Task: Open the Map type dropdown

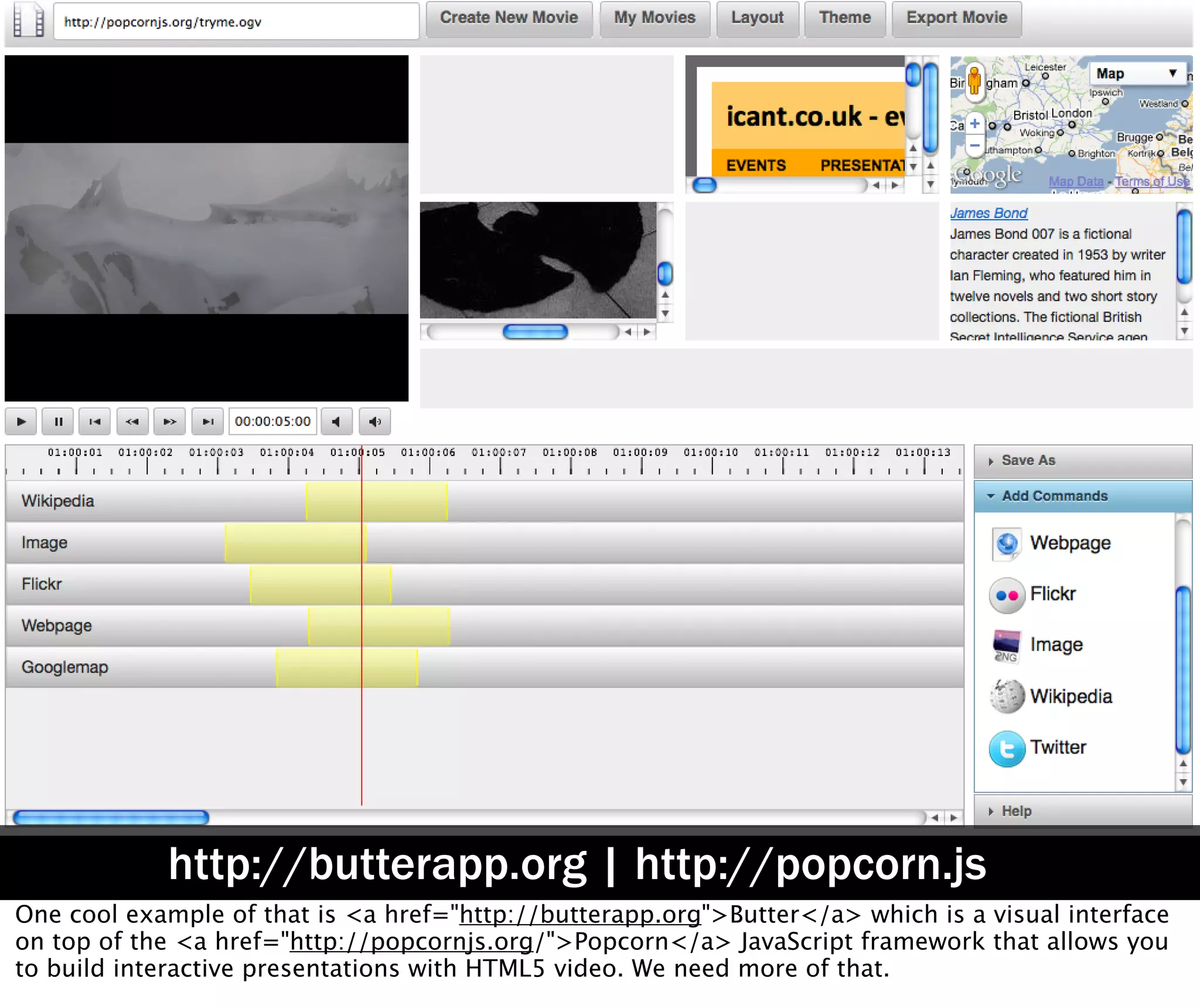Action: pyautogui.click(x=1137, y=74)
